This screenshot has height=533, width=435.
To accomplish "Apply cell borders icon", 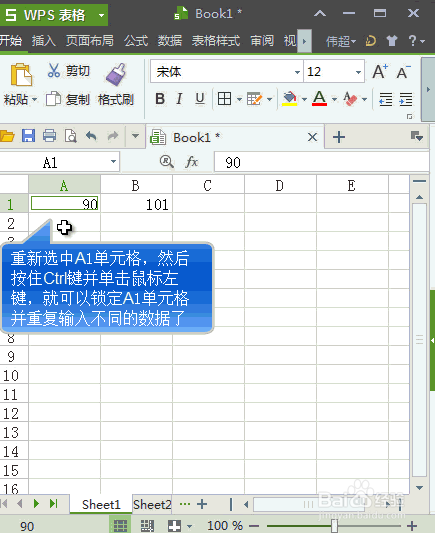I will coord(224,99).
